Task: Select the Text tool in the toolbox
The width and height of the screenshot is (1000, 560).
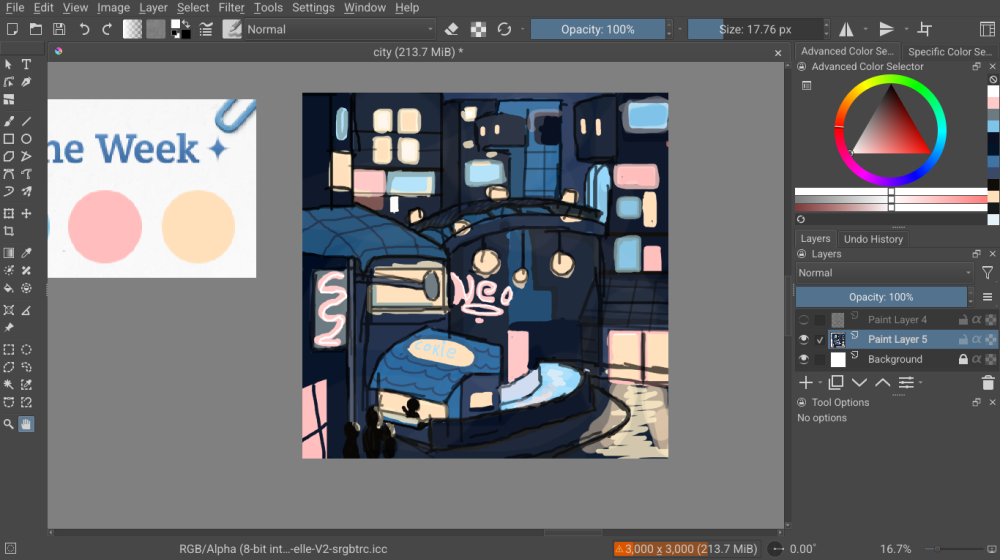Action: pos(26,64)
